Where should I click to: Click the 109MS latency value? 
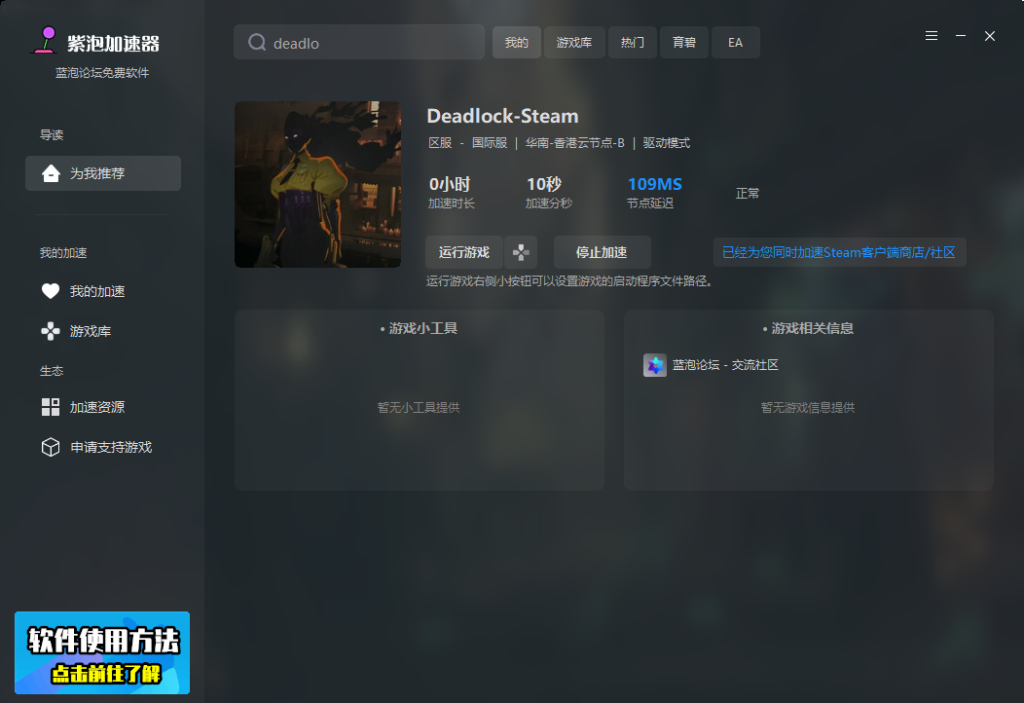click(x=654, y=184)
